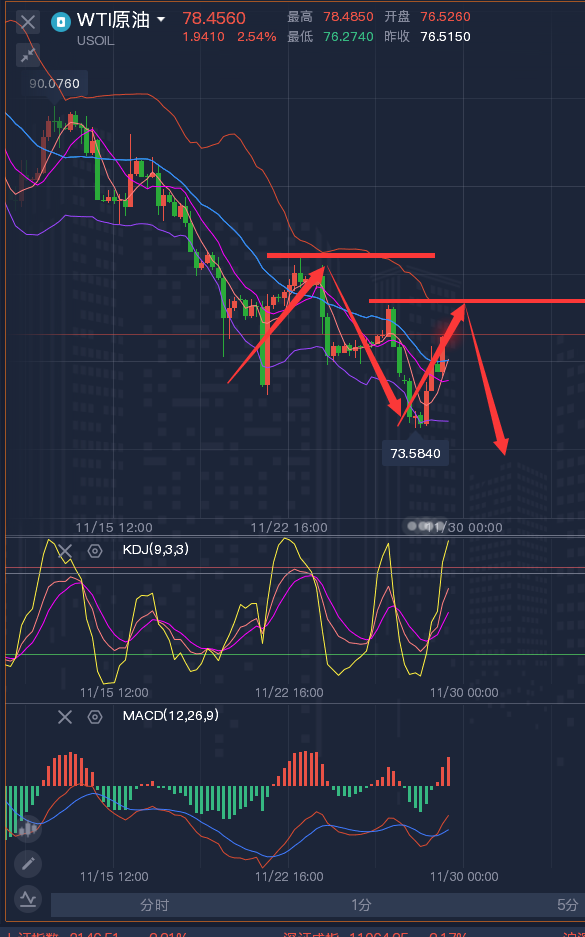Click the 78.4560 current price

(214, 19)
